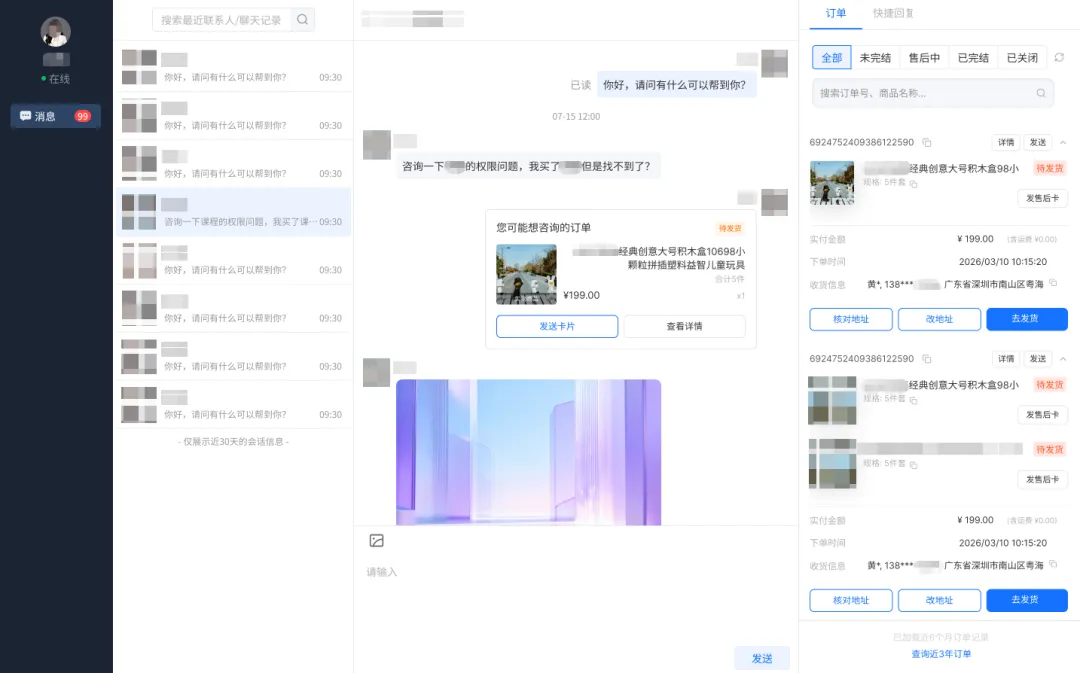The height and width of the screenshot is (673, 1080).
Task: Open 消息 in the left sidebar
Action: pyautogui.click(x=56, y=116)
